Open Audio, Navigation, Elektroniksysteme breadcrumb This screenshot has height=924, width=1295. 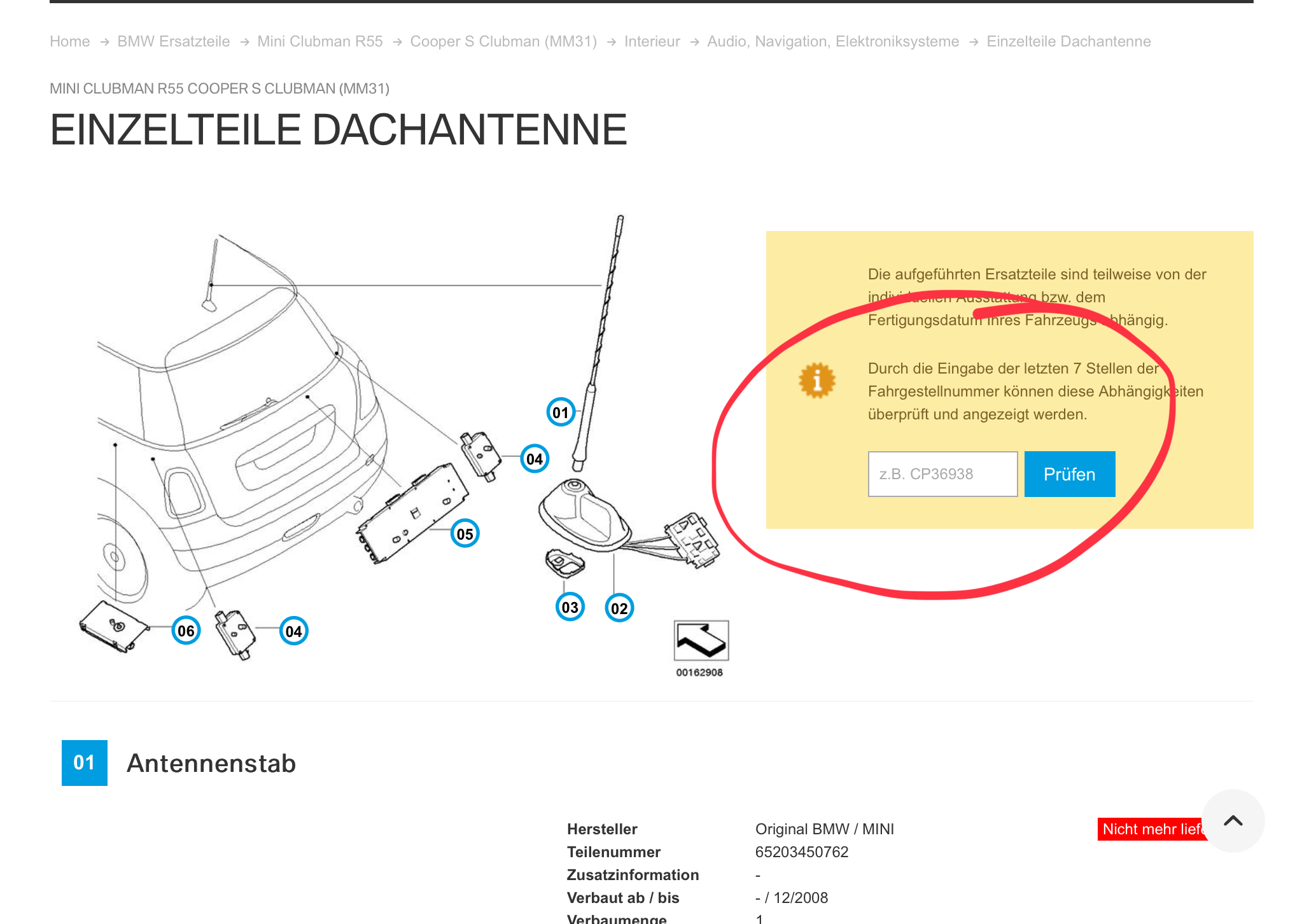[x=832, y=41]
